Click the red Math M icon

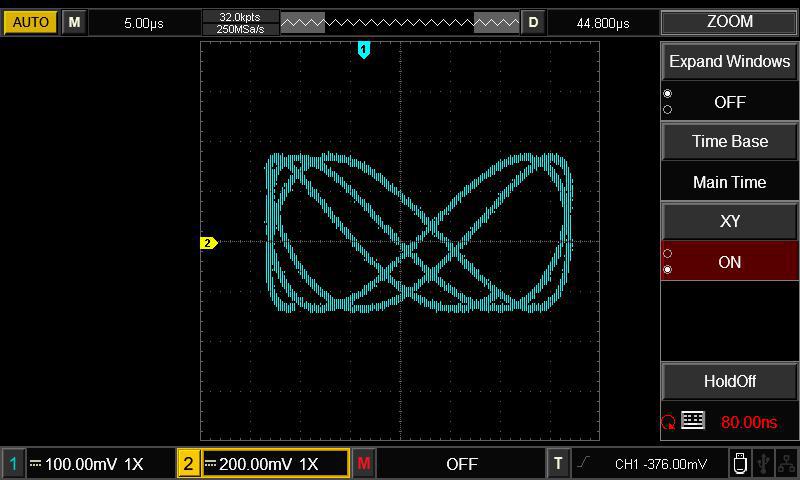click(363, 464)
